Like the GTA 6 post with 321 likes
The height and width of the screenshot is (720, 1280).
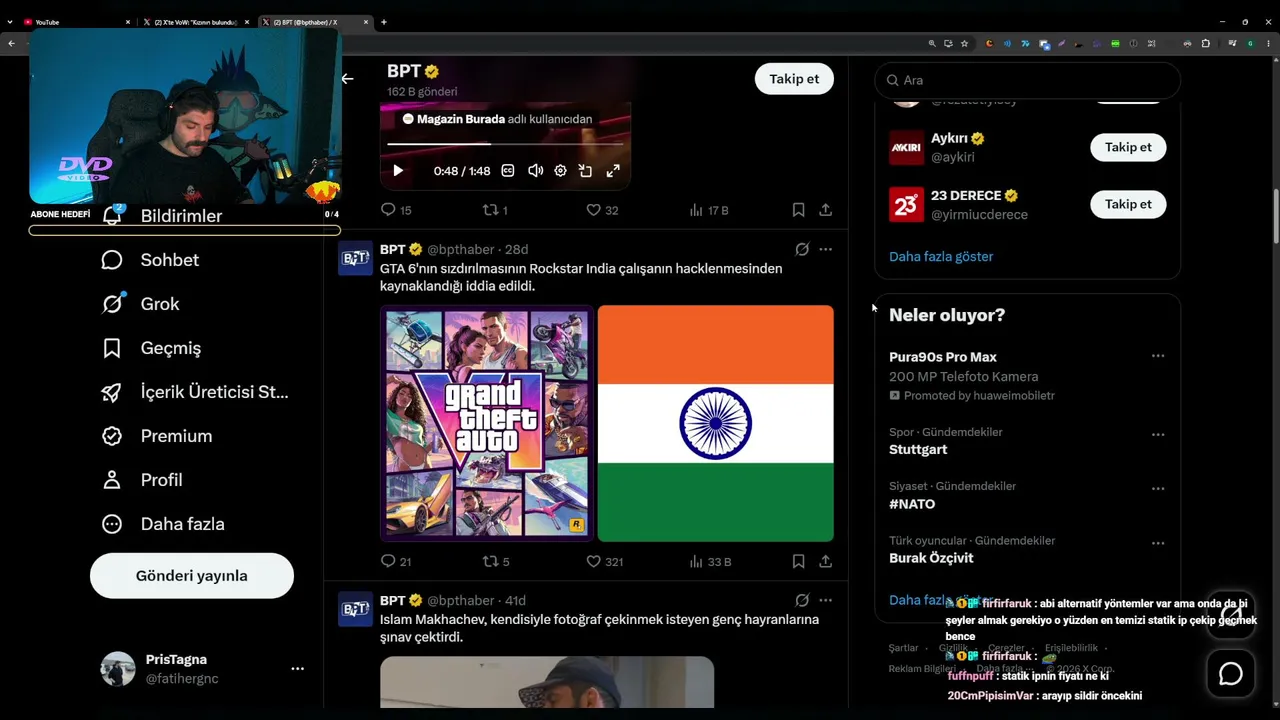click(605, 562)
